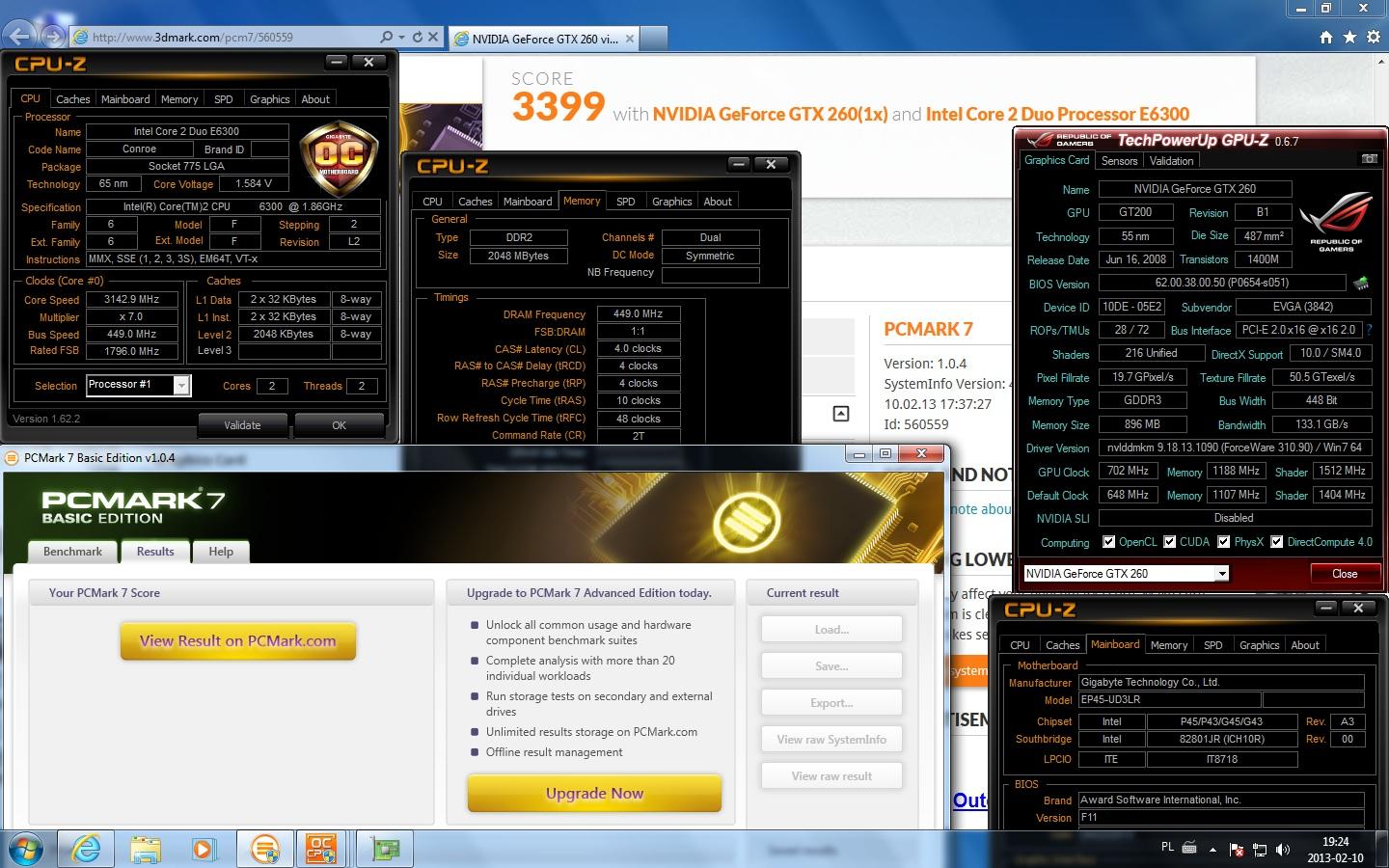Click the Load... button in PCMark 7

tap(831, 630)
